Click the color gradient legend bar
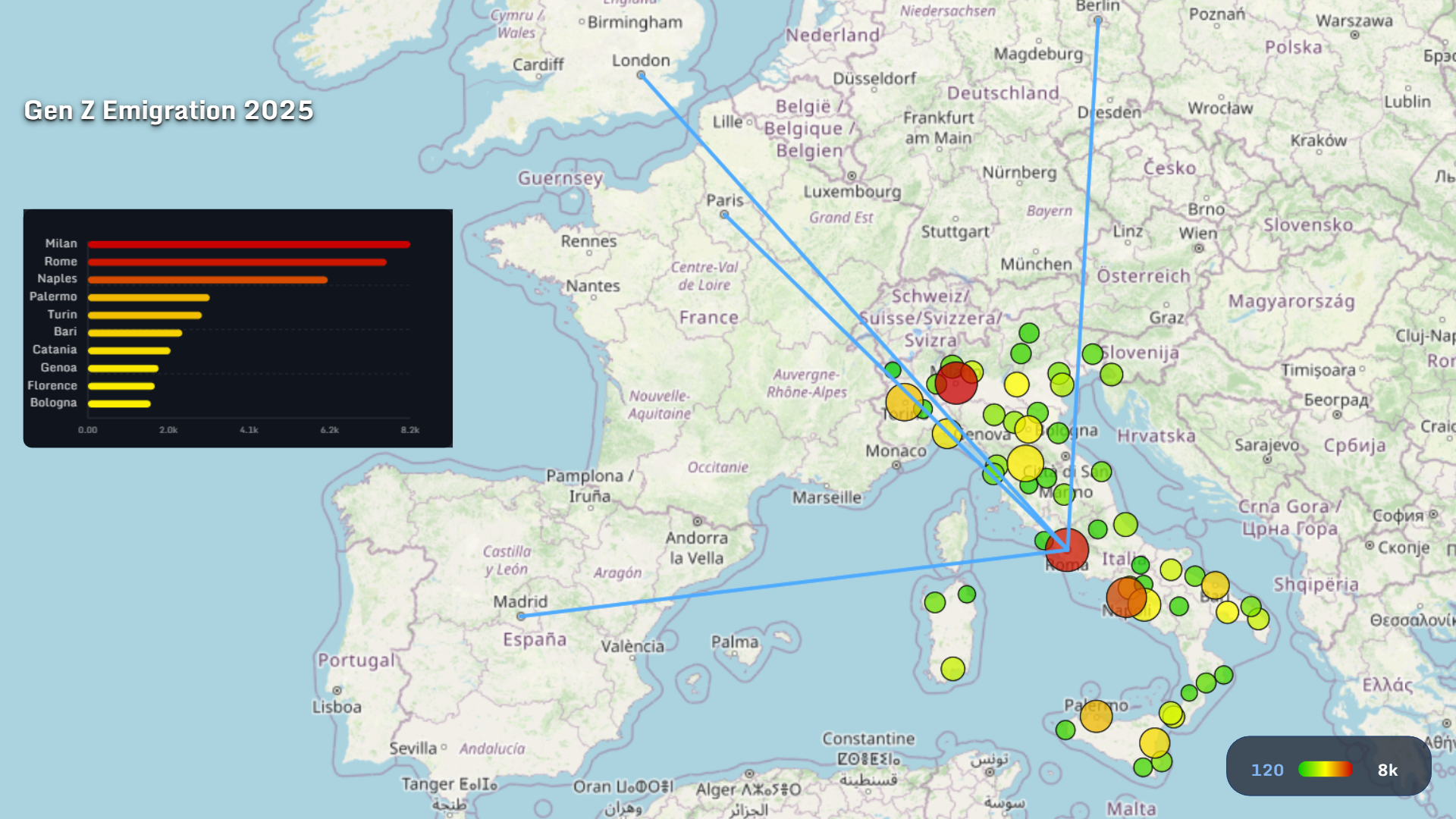 [x=1325, y=770]
